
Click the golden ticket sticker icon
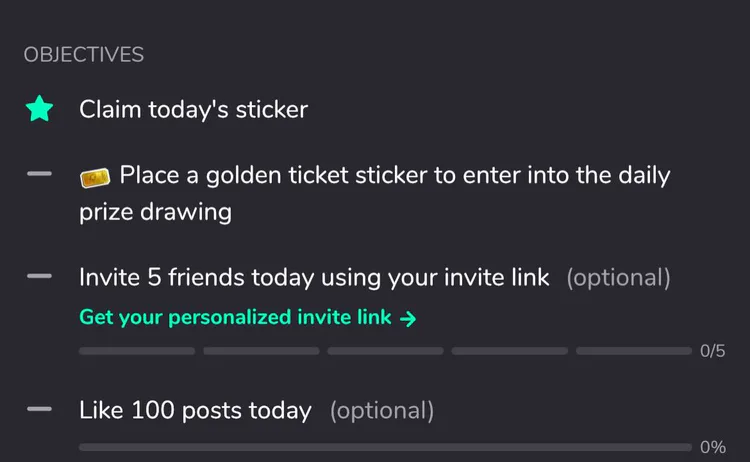pos(95,177)
